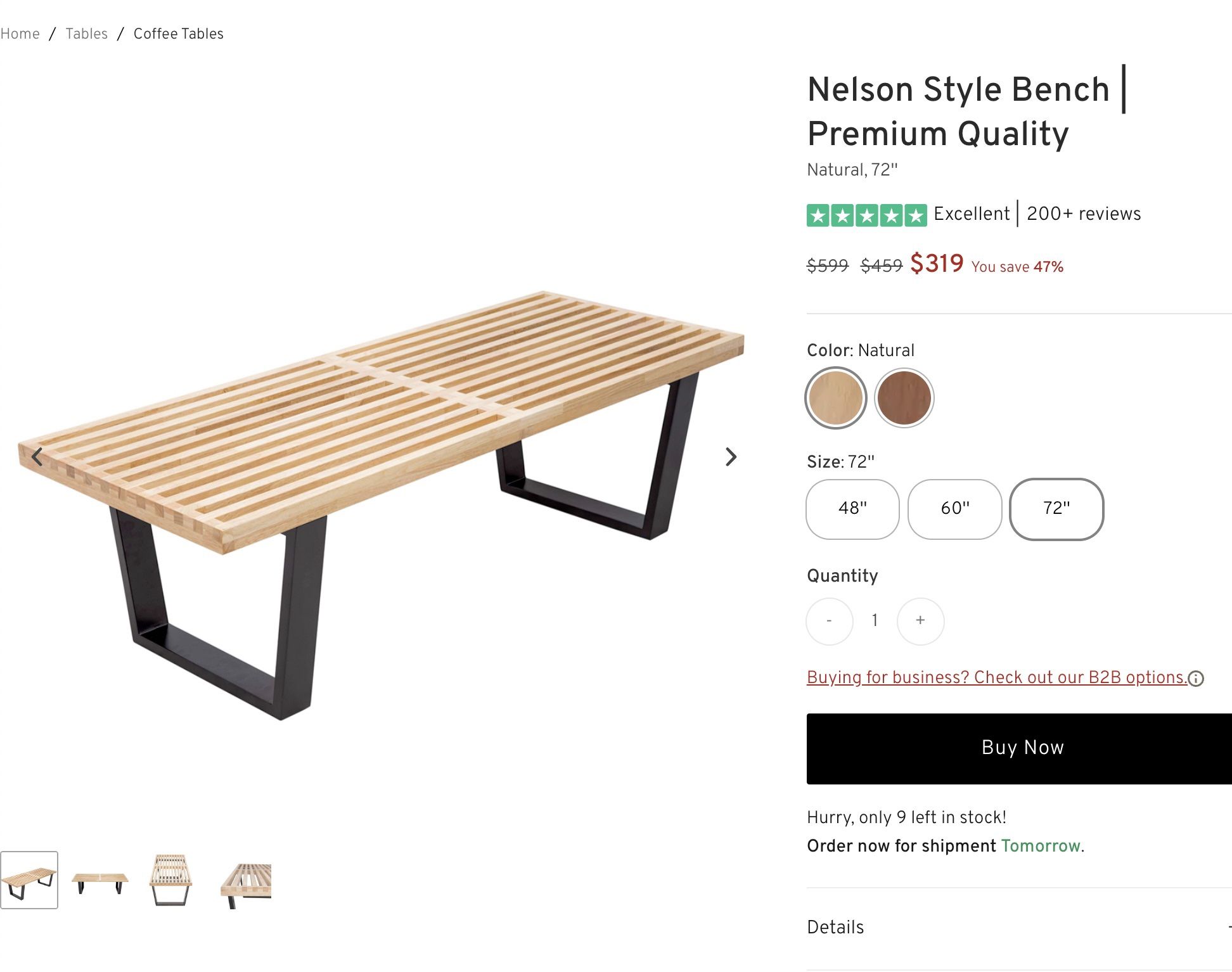Select the Natural color swatch
The width and height of the screenshot is (1232, 972).
click(836, 398)
